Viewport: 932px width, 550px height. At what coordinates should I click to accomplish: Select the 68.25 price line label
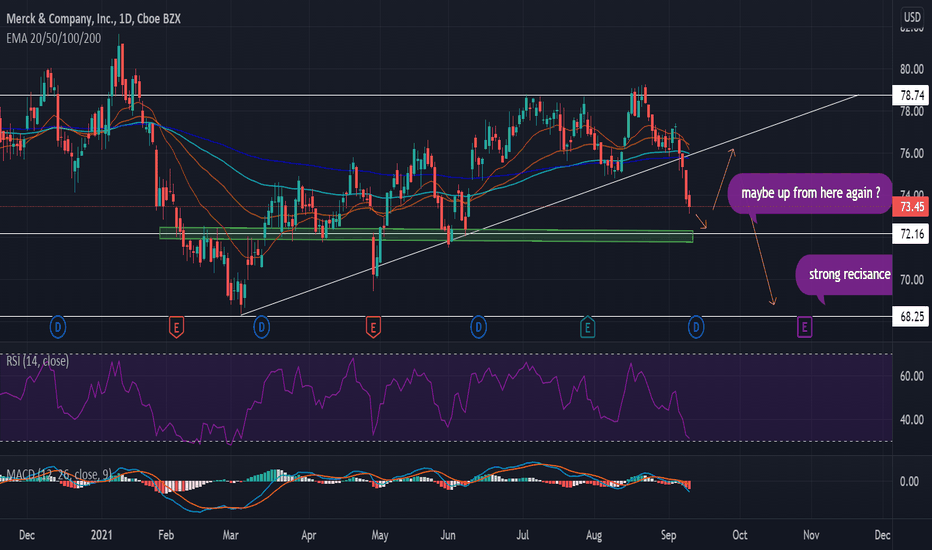tap(911, 316)
